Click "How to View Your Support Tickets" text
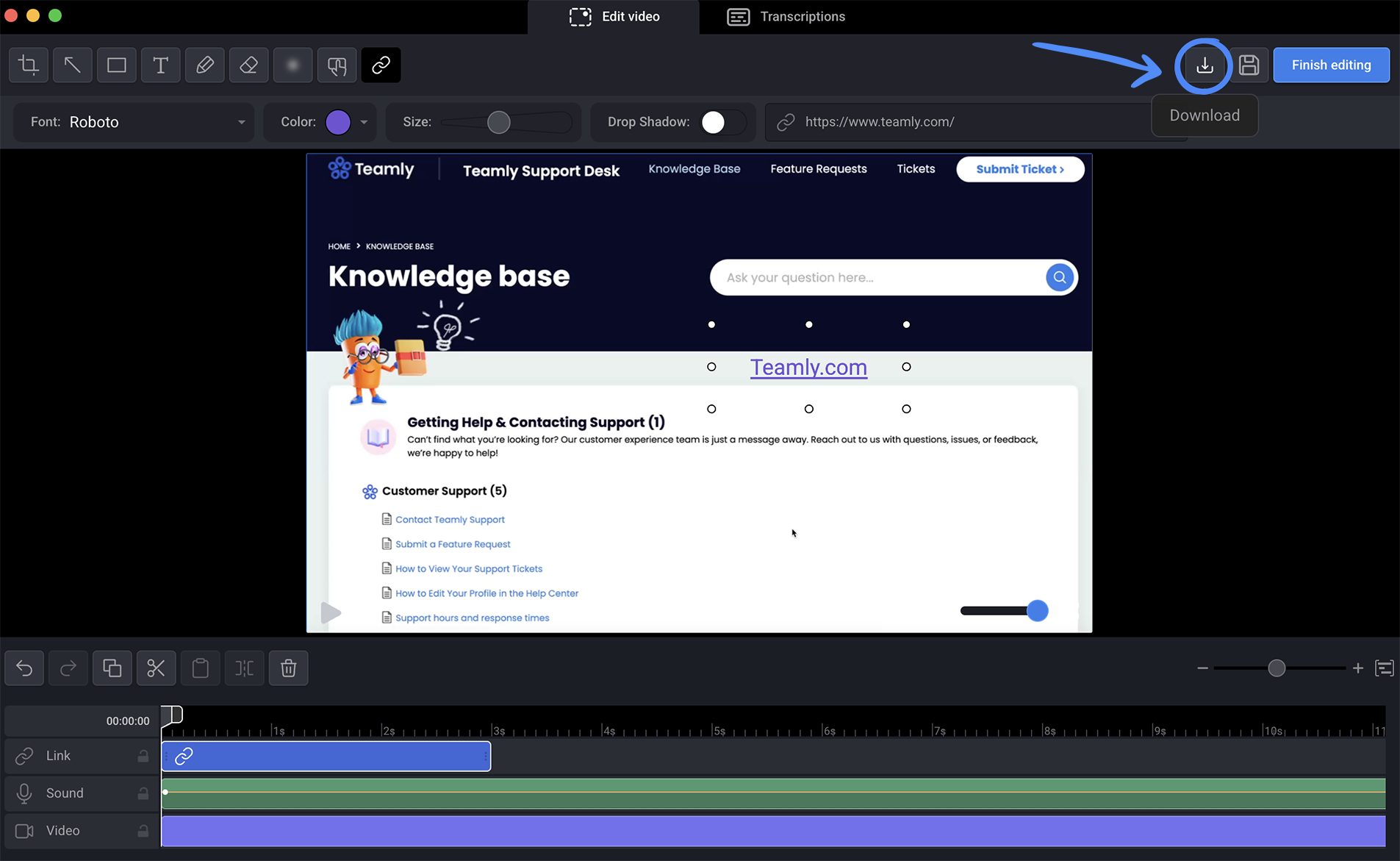Image resolution: width=1400 pixels, height=861 pixels. pyautogui.click(x=469, y=569)
